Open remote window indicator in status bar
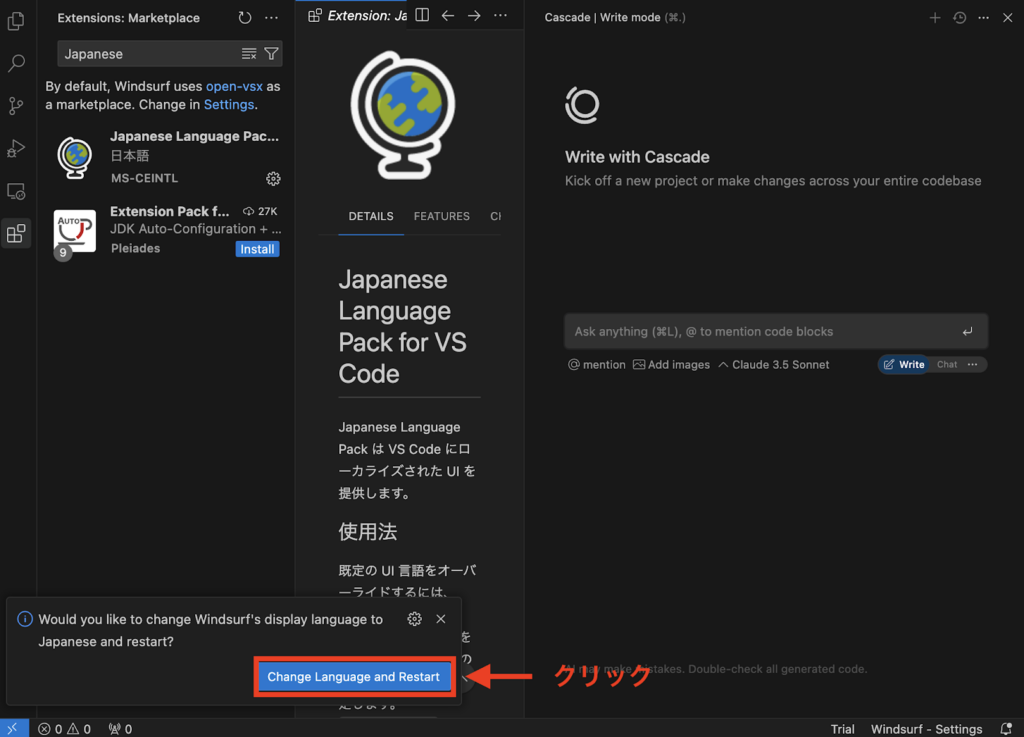 pos(14,729)
